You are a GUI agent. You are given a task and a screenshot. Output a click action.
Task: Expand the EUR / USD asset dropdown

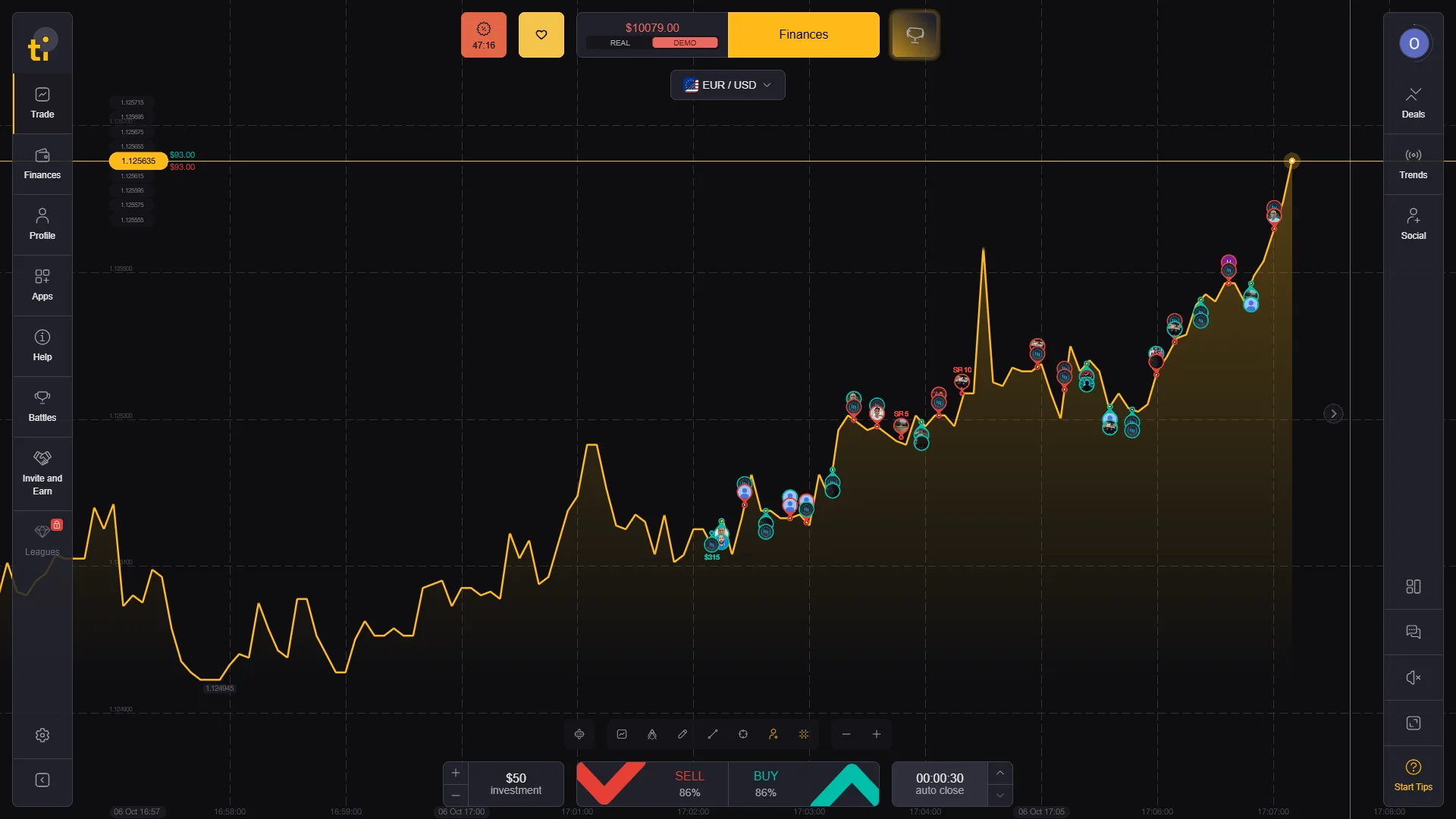(728, 85)
